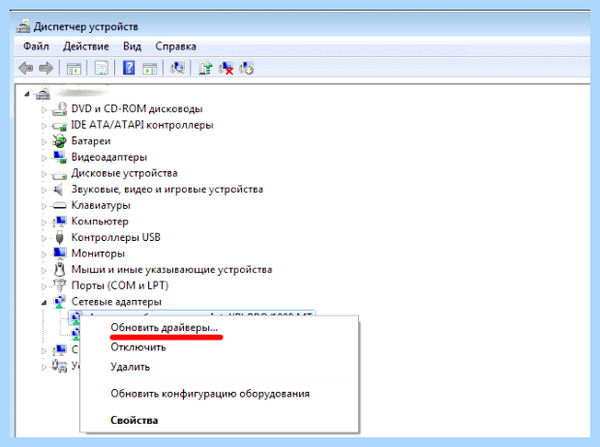This screenshot has width=600, height=447.
Task: Choose Отключить from context menu
Action: click(x=138, y=347)
